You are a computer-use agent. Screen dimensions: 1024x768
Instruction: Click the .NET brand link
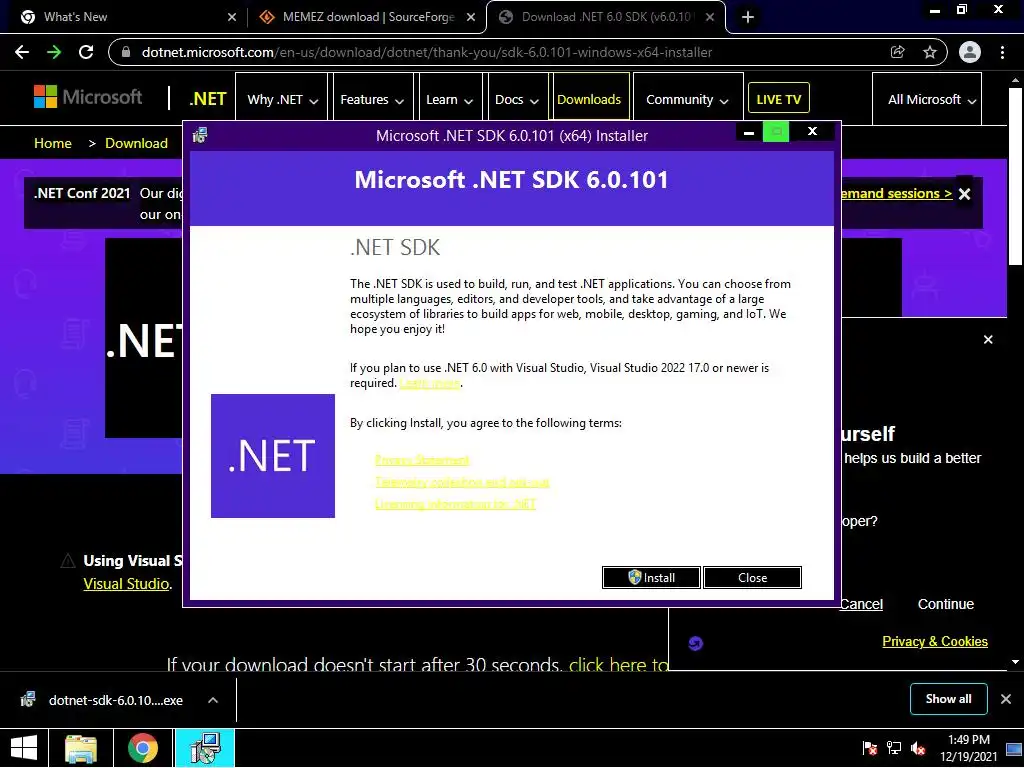point(208,99)
